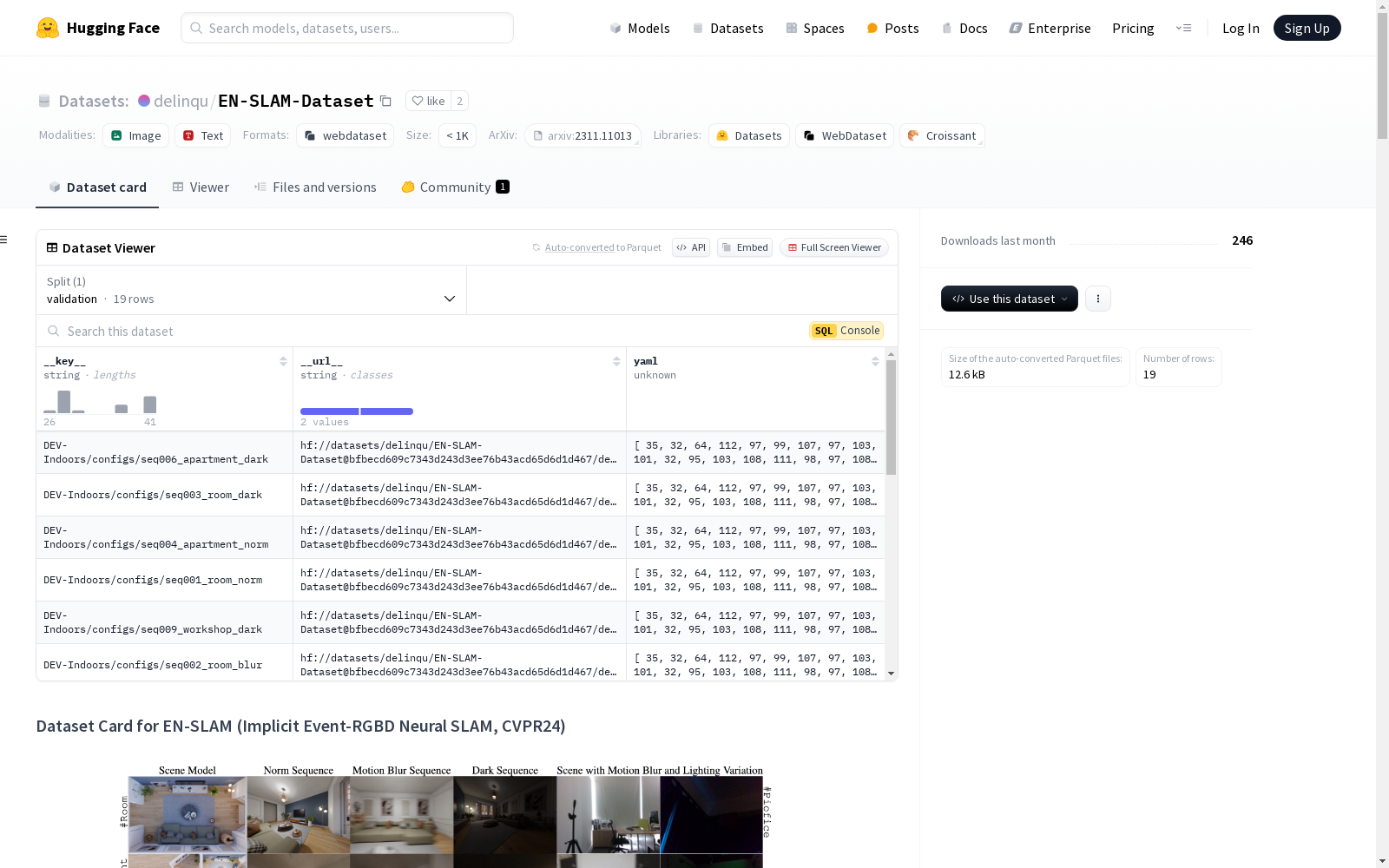The height and width of the screenshot is (868, 1389).
Task: Open the navigation overflow menu icon
Action: [x=1183, y=28]
